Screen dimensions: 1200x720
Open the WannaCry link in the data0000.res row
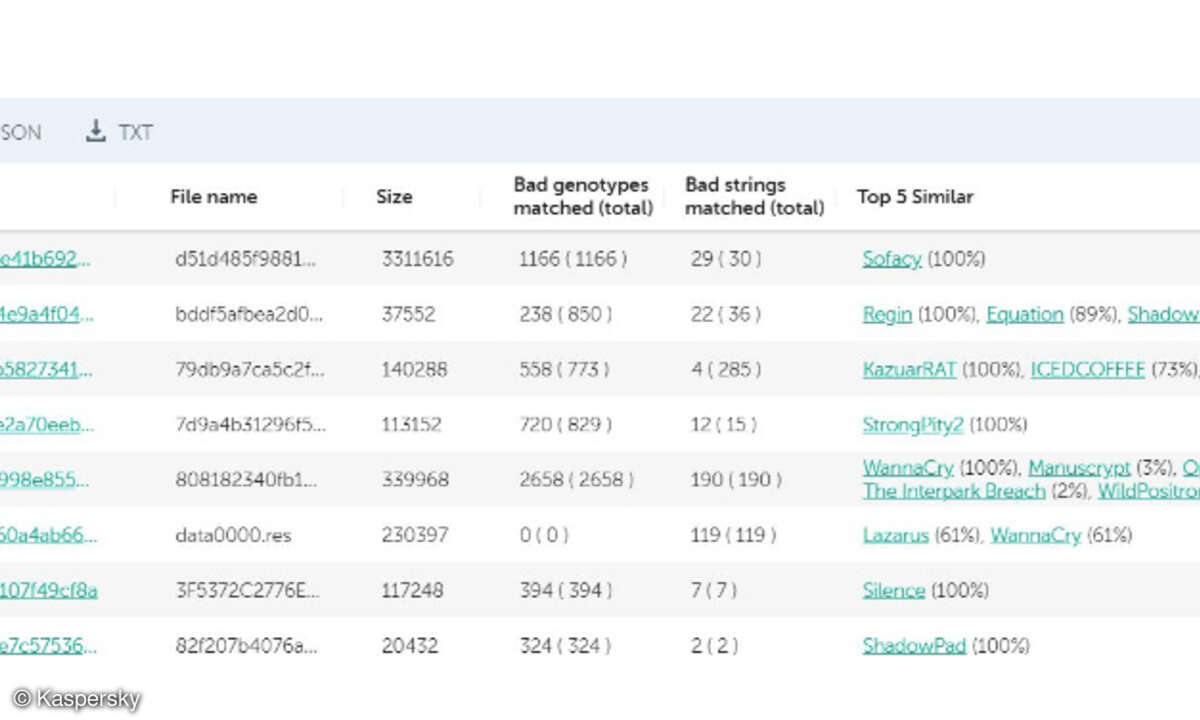(1036, 535)
